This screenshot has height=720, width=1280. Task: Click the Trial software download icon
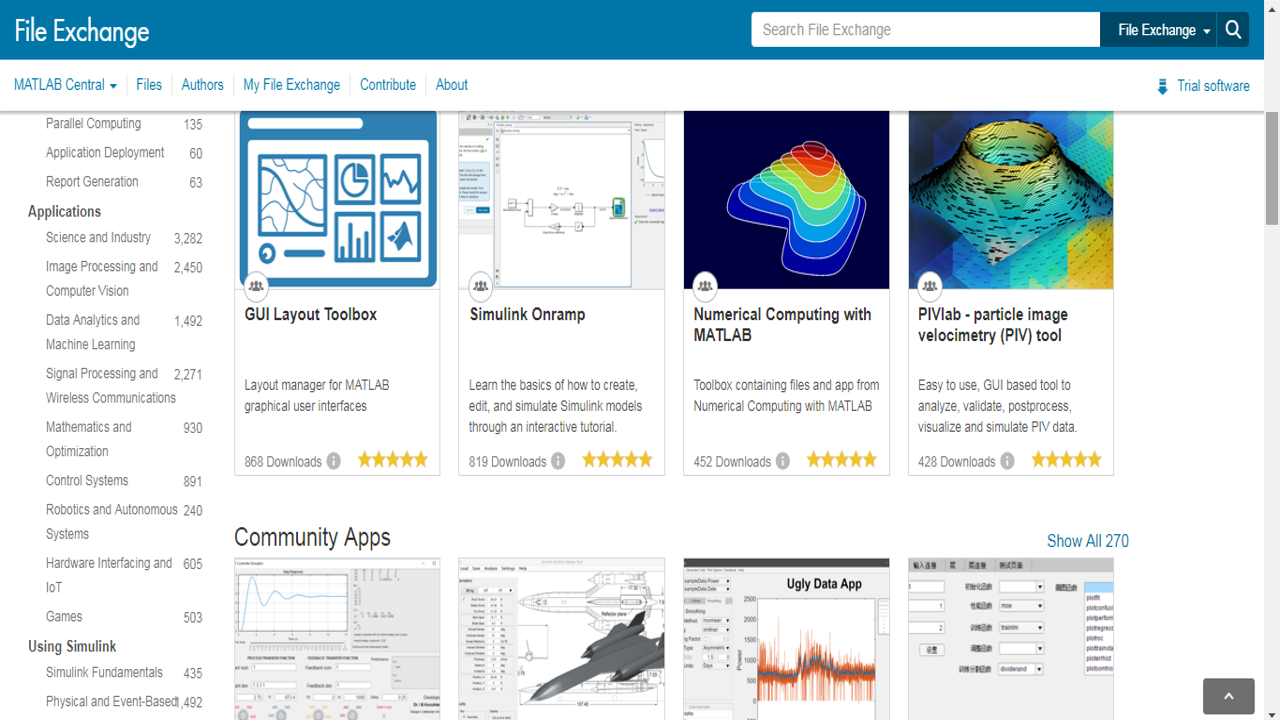tap(1162, 86)
